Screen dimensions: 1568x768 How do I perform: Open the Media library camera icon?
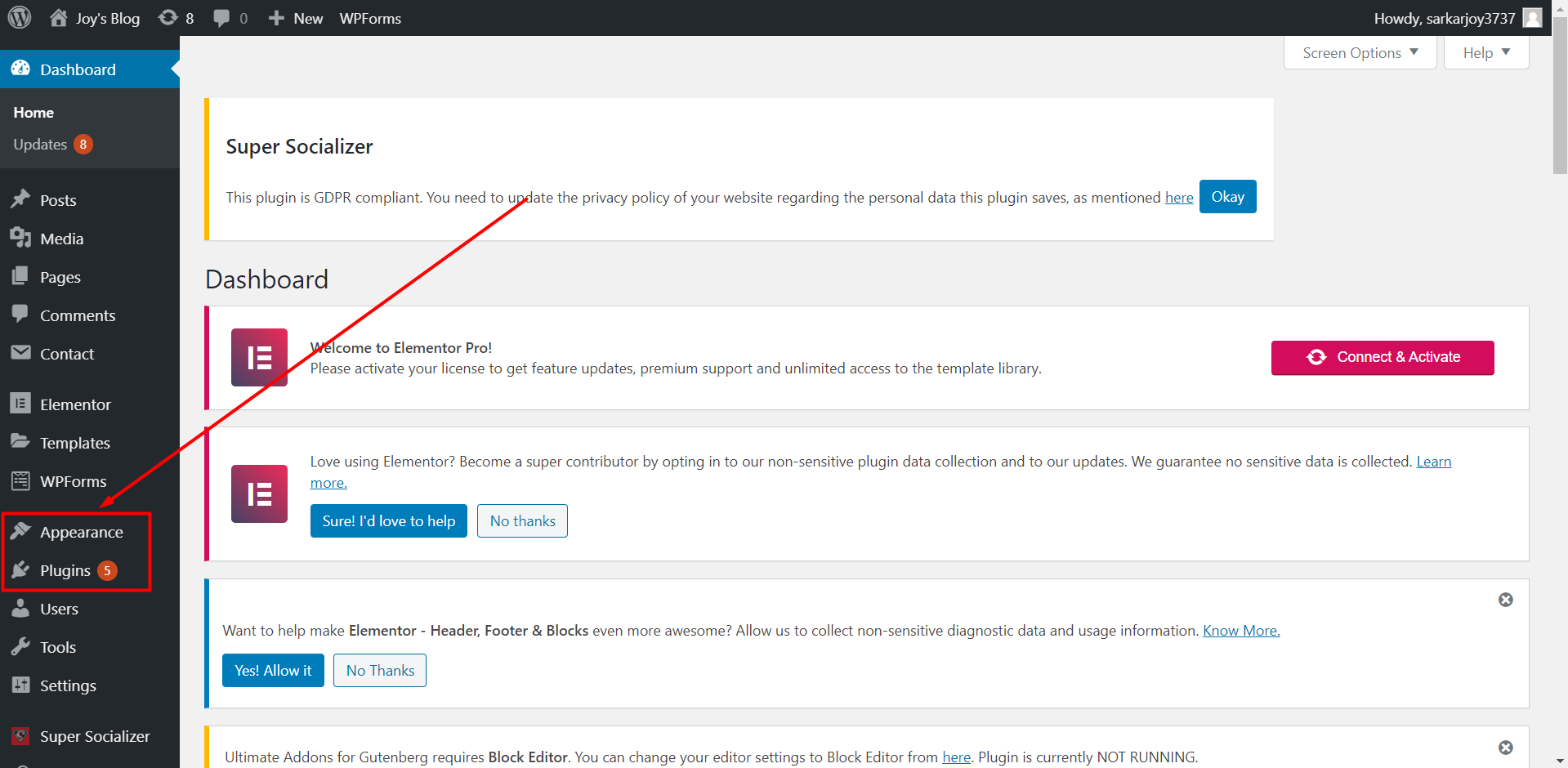click(21, 238)
